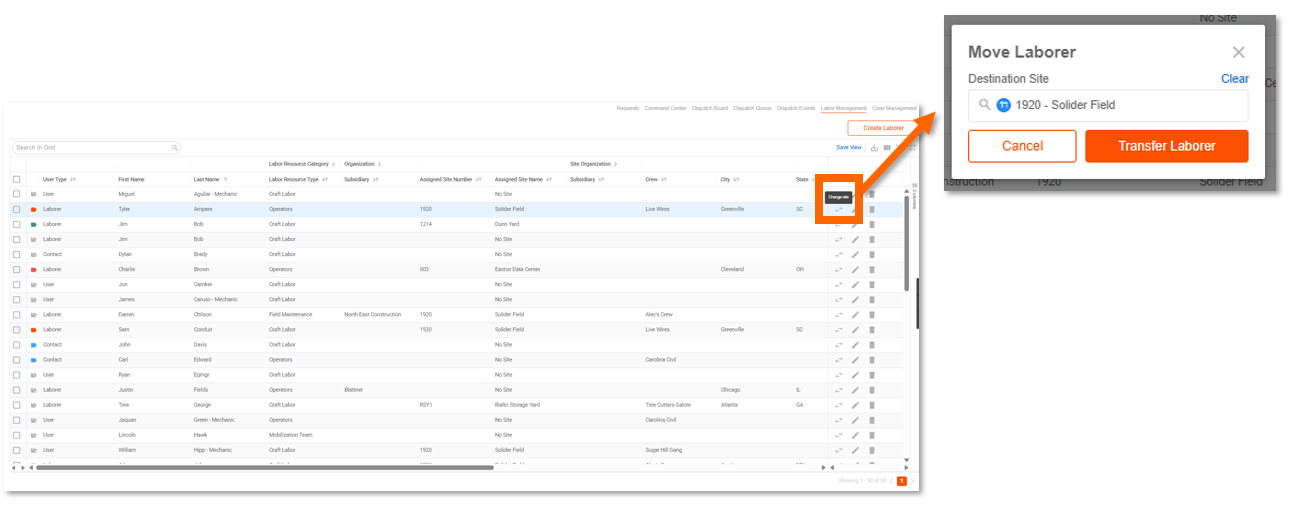
Task: Click the vertical scrollbar of the grid
Action: [907, 245]
